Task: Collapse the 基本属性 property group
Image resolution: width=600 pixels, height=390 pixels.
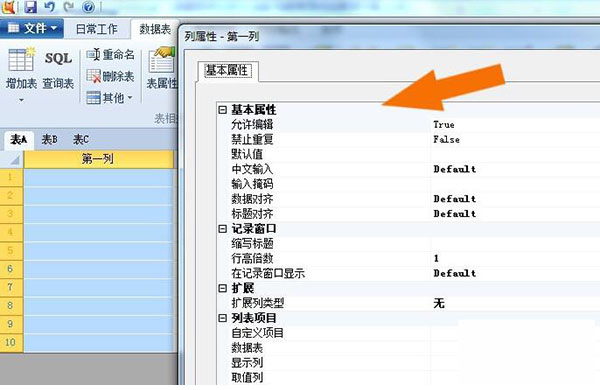Action: pos(223,110)
